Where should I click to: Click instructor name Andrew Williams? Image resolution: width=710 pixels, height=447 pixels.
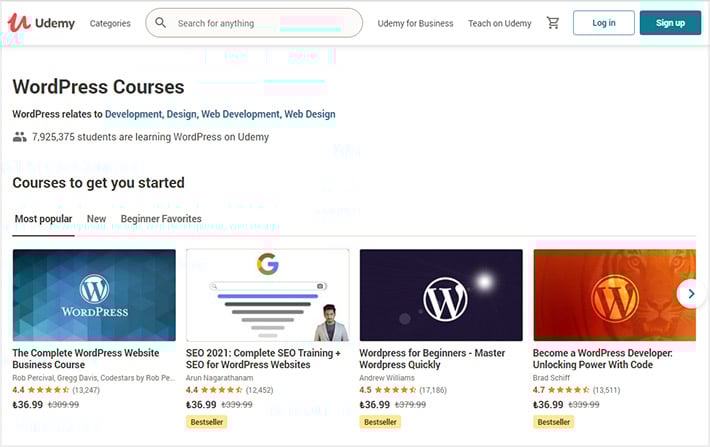(387, 378)
